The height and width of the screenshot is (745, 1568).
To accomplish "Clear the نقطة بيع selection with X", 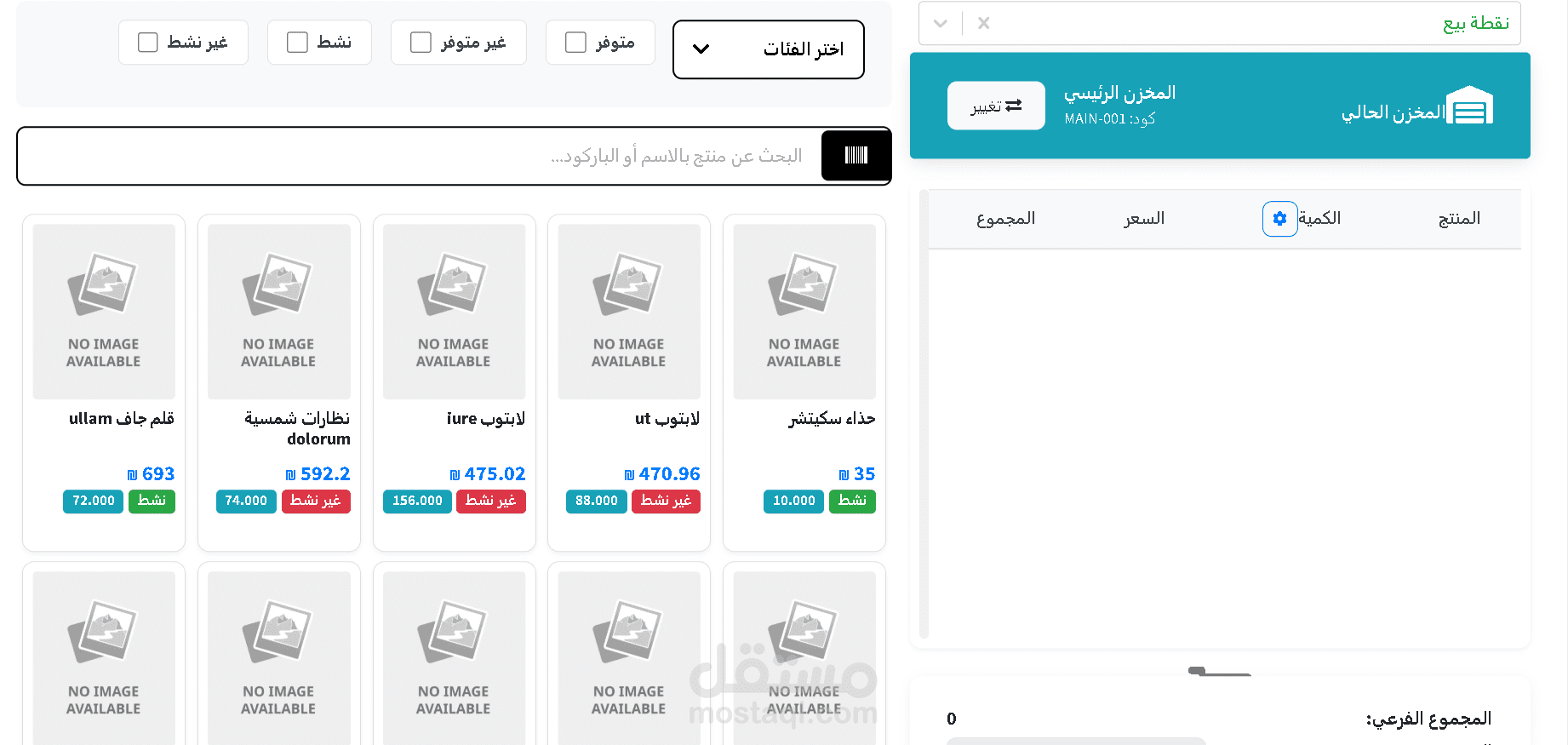I will 983,23.
